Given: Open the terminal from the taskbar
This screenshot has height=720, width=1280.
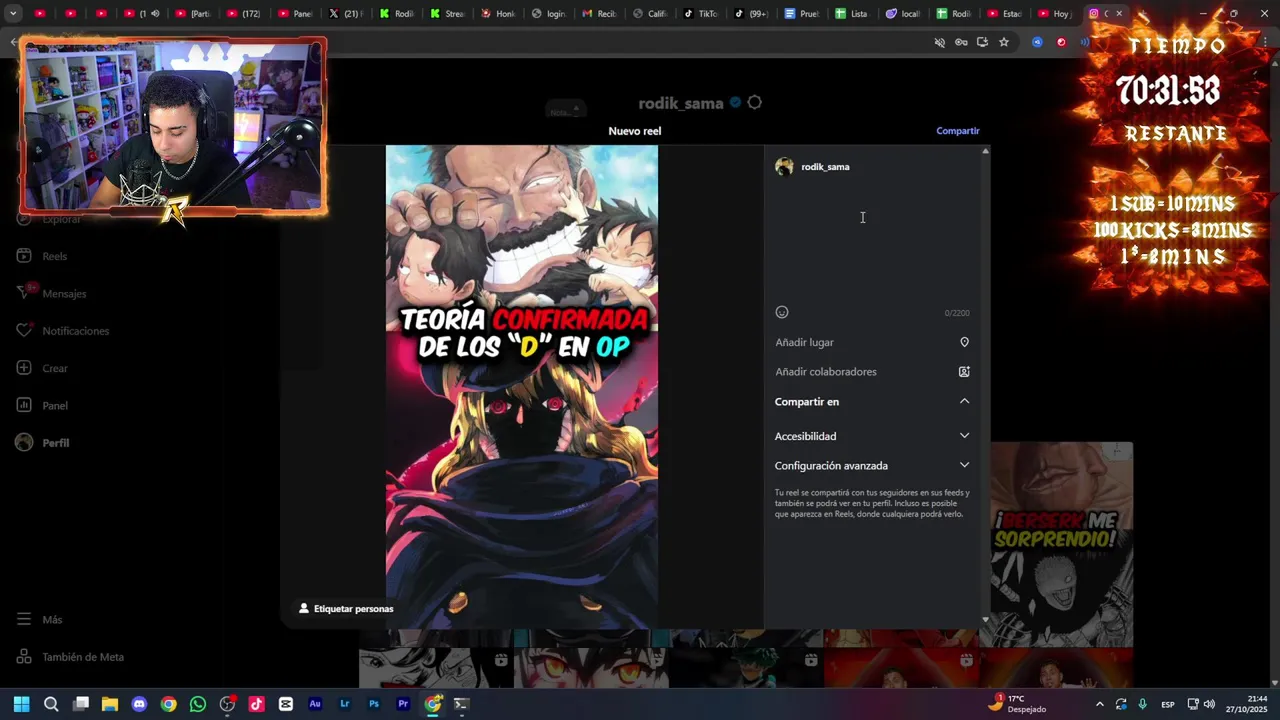Looking at the screenshot, I should point(461,704).
